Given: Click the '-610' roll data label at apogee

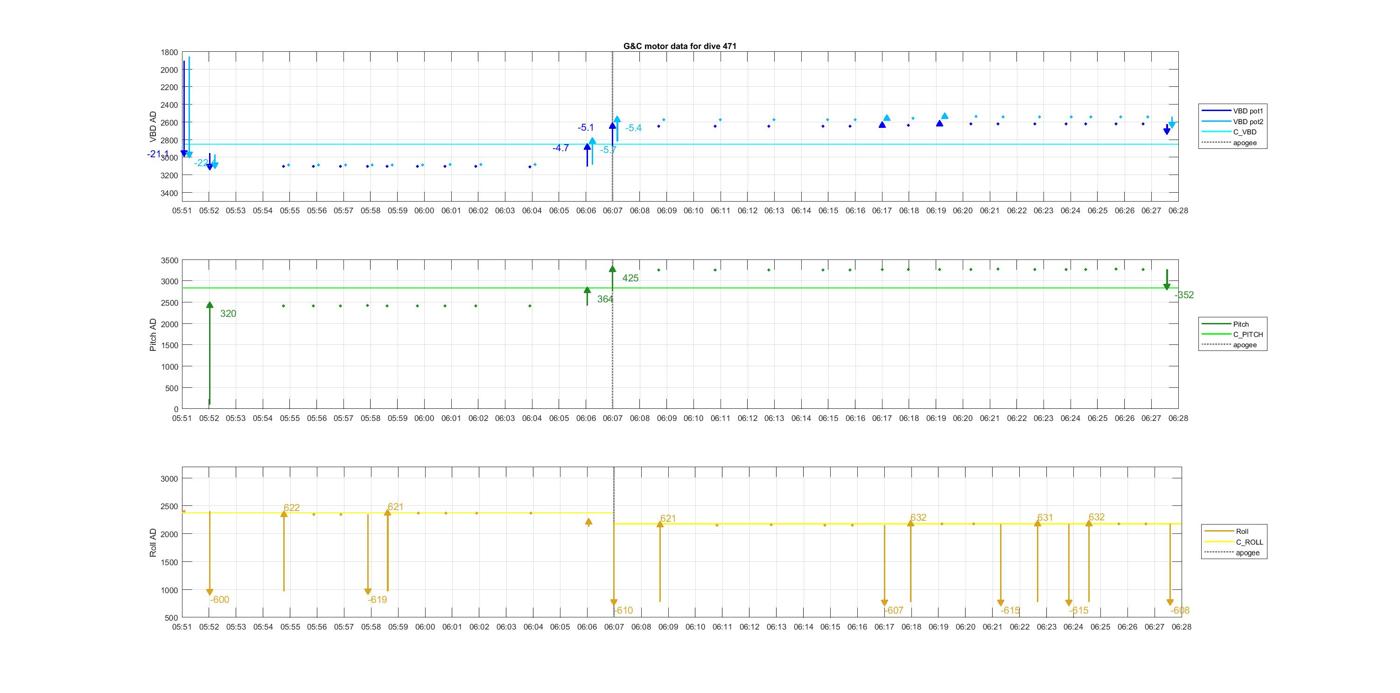Looking at the screenshot, I should (623, 611).
